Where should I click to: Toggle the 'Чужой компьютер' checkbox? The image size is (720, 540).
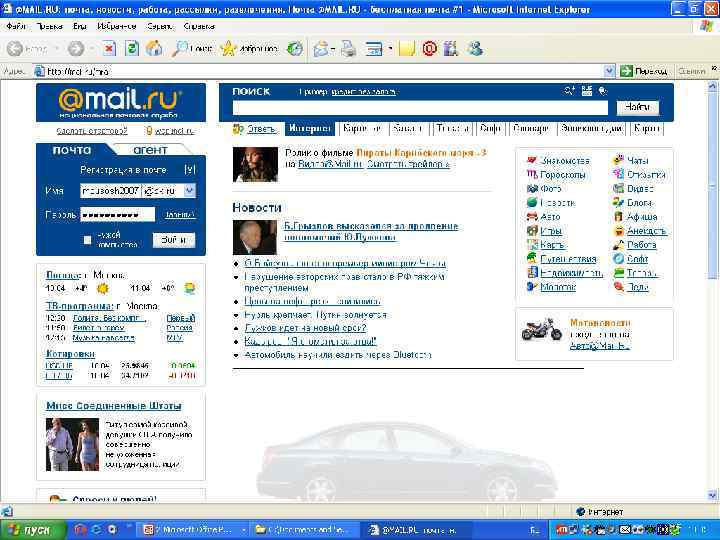87,240
